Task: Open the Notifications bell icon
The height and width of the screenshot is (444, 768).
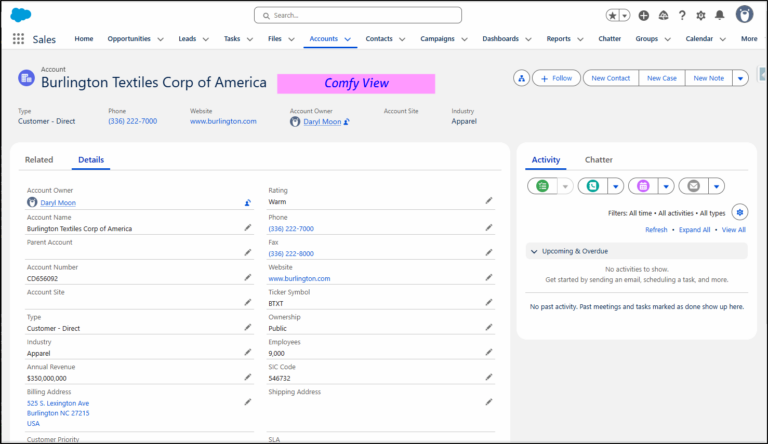Action: tap(720, 15)
